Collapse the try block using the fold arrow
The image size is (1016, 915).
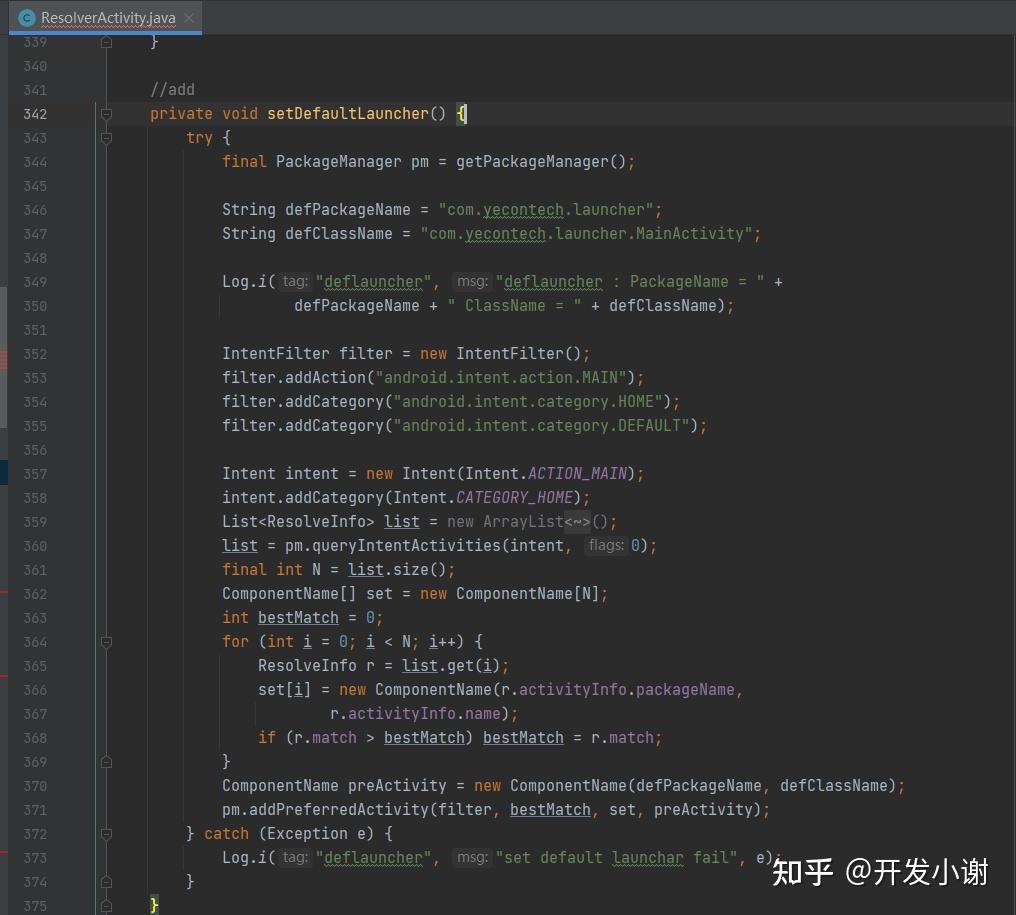[x=106, y=138]
